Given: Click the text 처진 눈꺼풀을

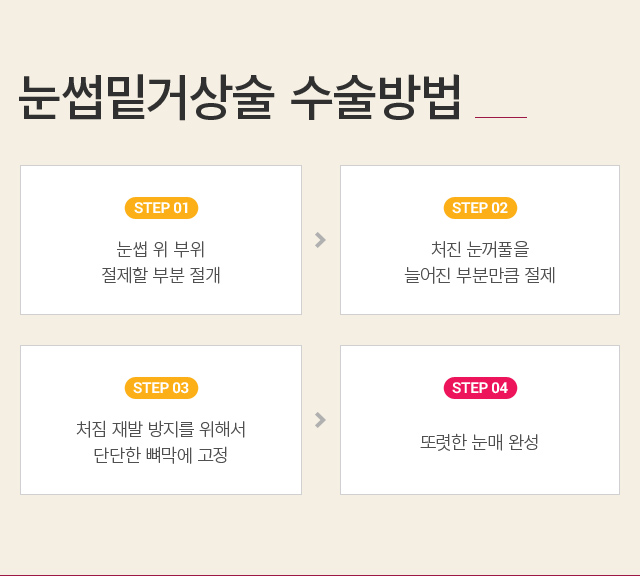Looking at the screenshot, I should point(480,249).
